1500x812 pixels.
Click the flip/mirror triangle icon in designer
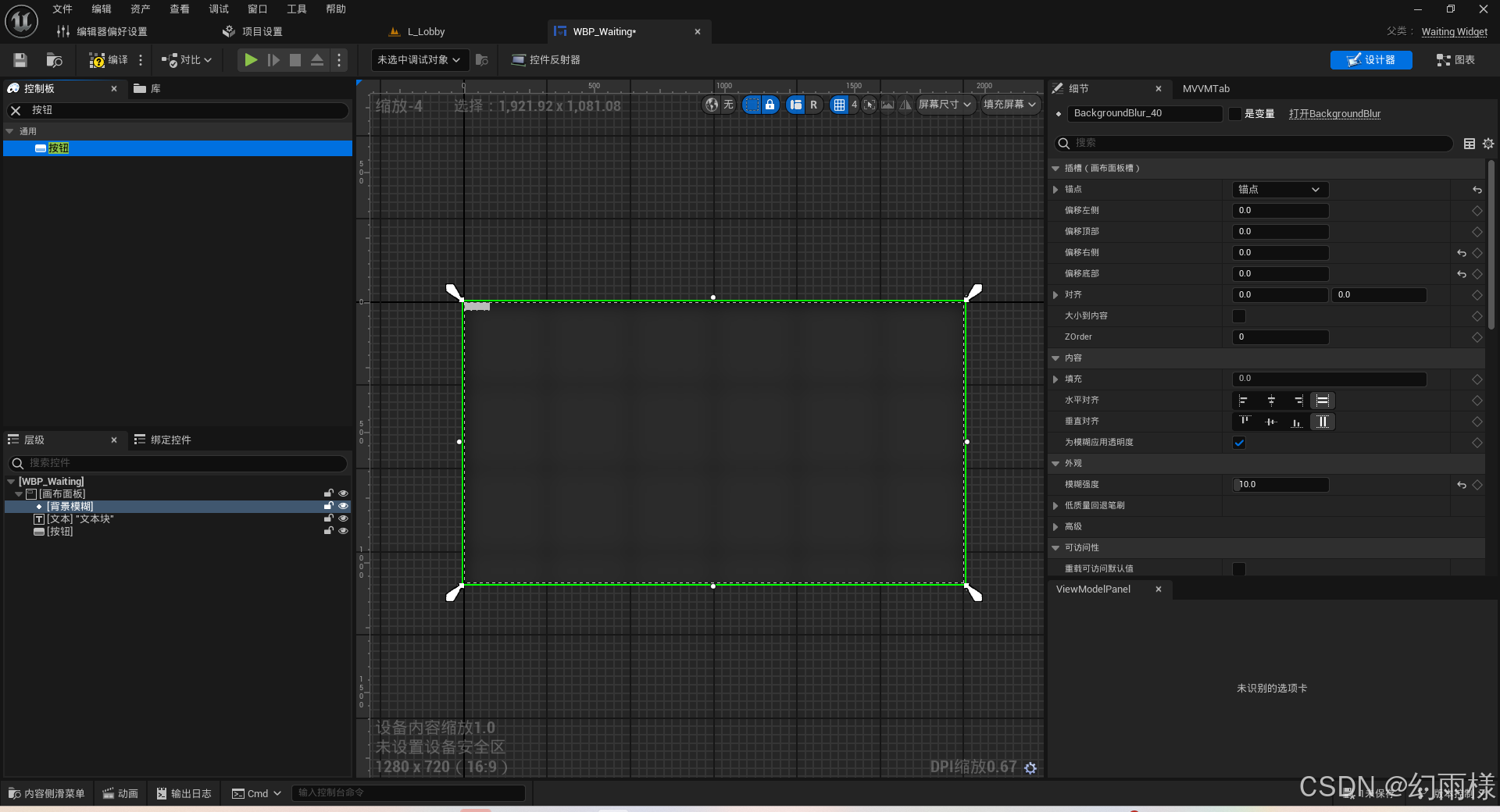pos(905,105)
